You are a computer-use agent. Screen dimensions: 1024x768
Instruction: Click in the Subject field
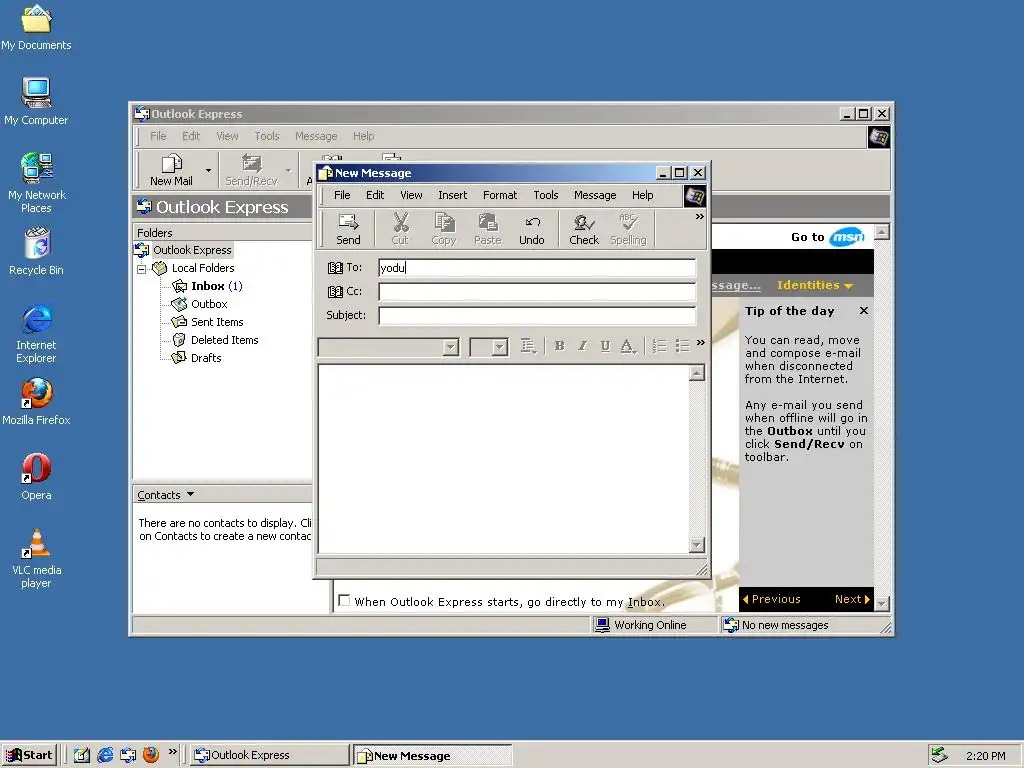(537, 315)
